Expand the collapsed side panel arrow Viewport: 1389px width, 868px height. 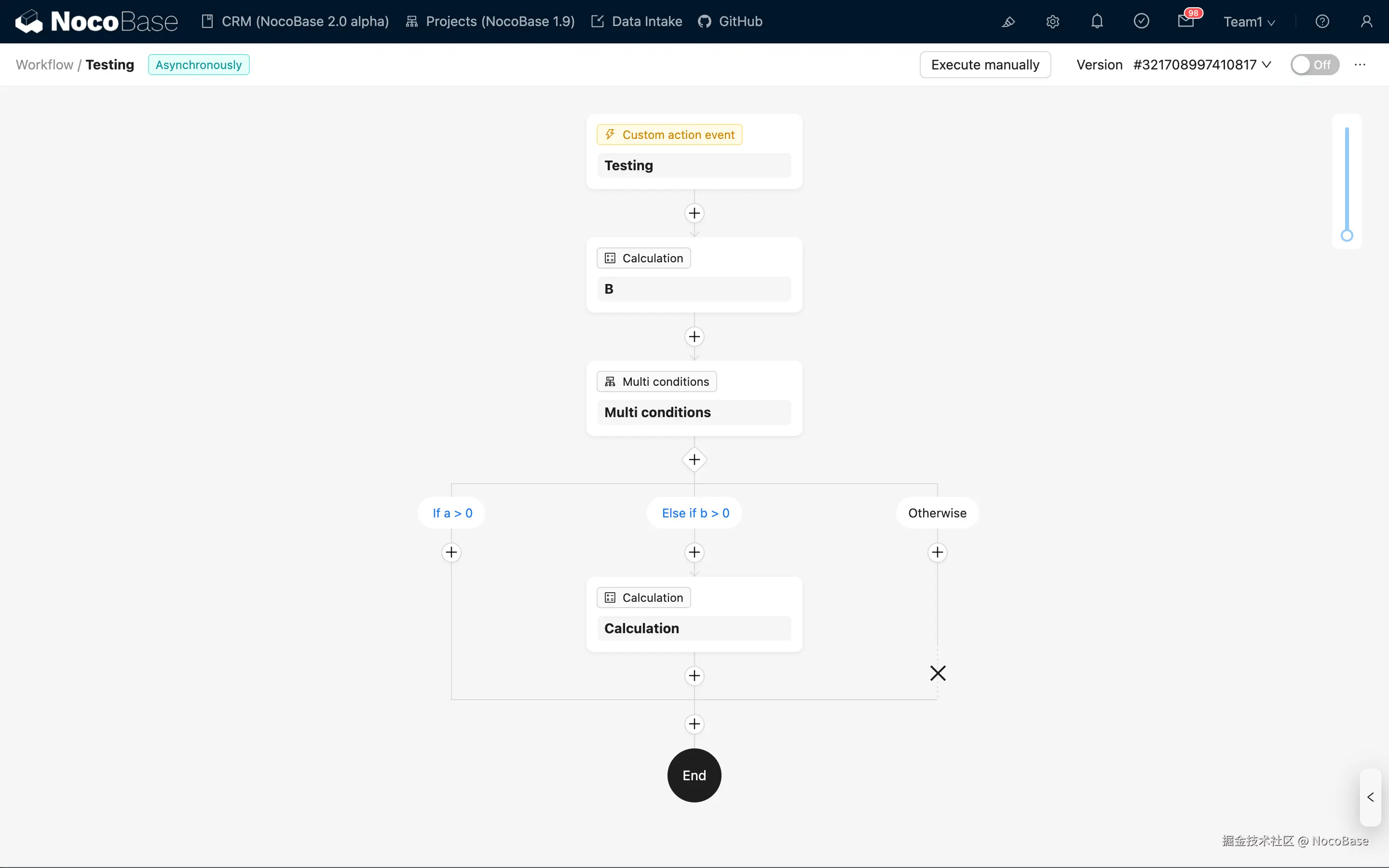click(x=1370, y=798)
